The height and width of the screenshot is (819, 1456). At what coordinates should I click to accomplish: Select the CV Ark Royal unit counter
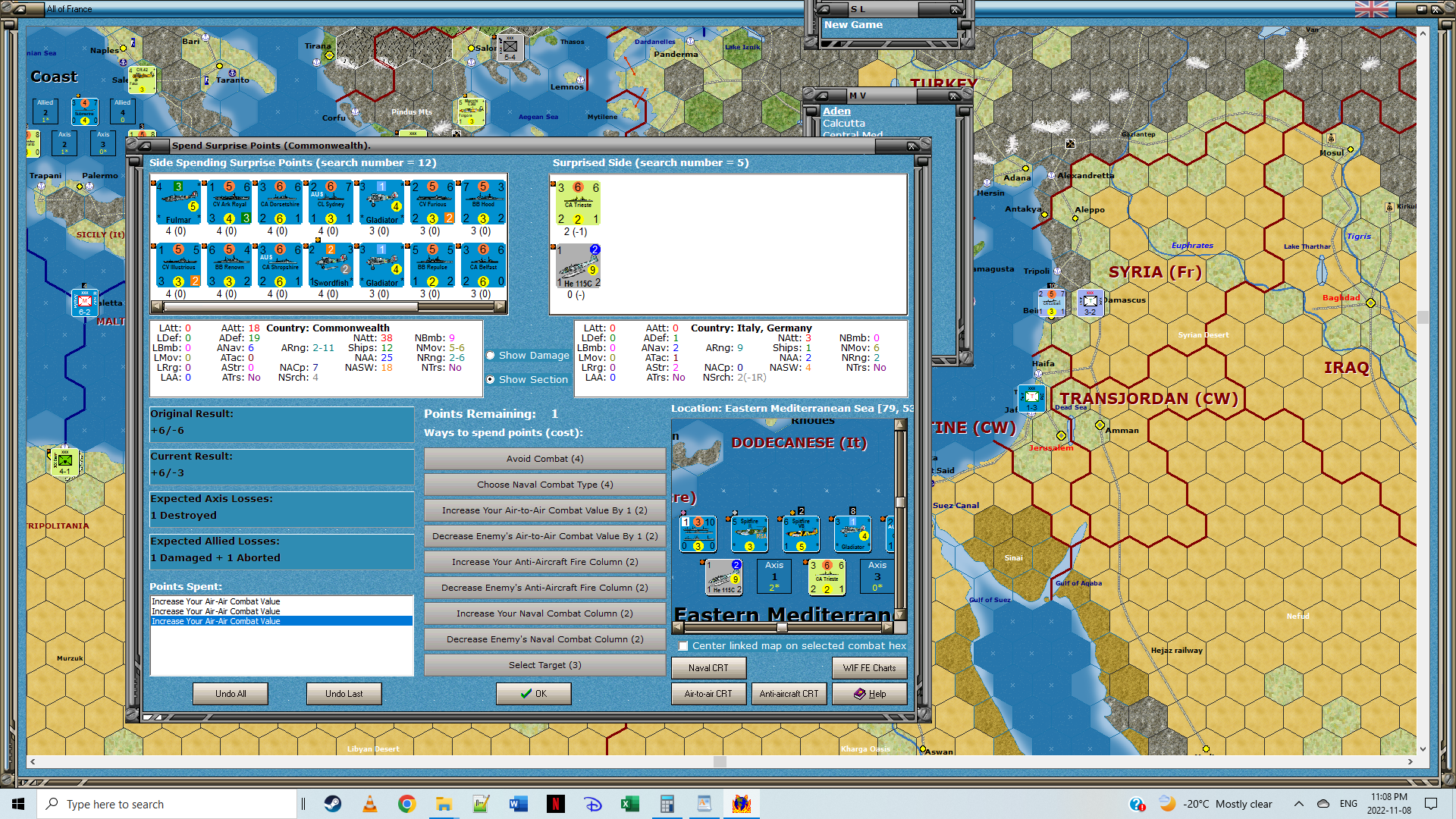pos(230,202)
